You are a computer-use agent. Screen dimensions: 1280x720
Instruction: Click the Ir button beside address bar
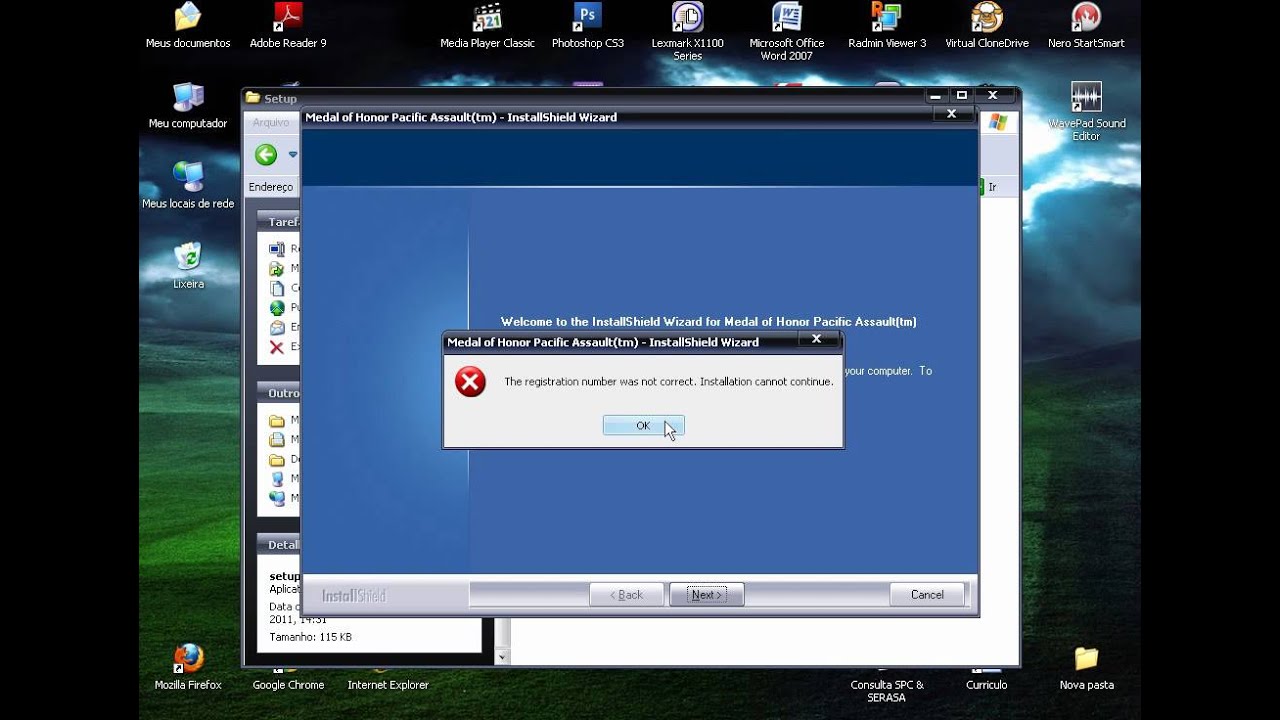[x=992, y=187]
